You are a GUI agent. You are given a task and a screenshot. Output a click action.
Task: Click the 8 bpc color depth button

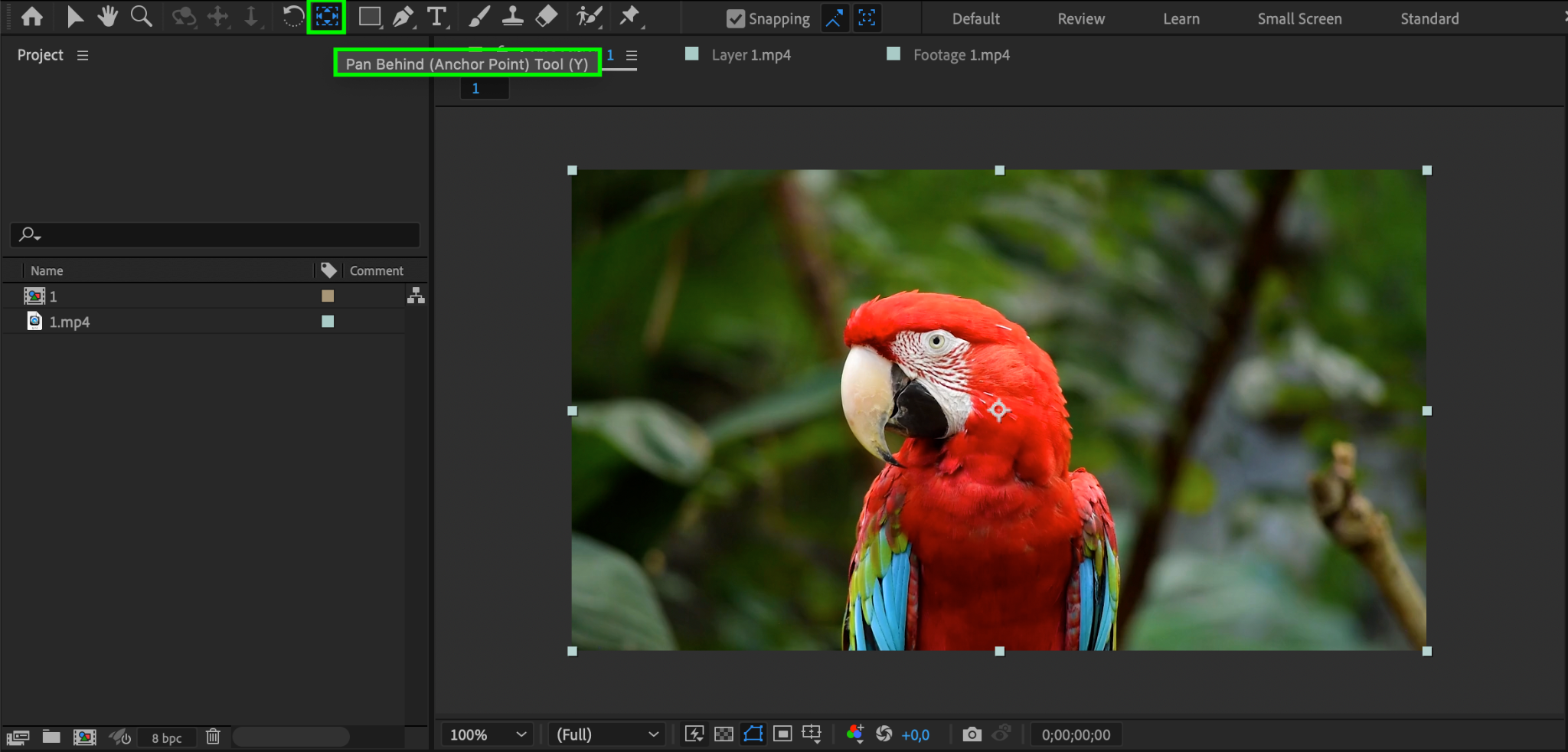point(166,737)
